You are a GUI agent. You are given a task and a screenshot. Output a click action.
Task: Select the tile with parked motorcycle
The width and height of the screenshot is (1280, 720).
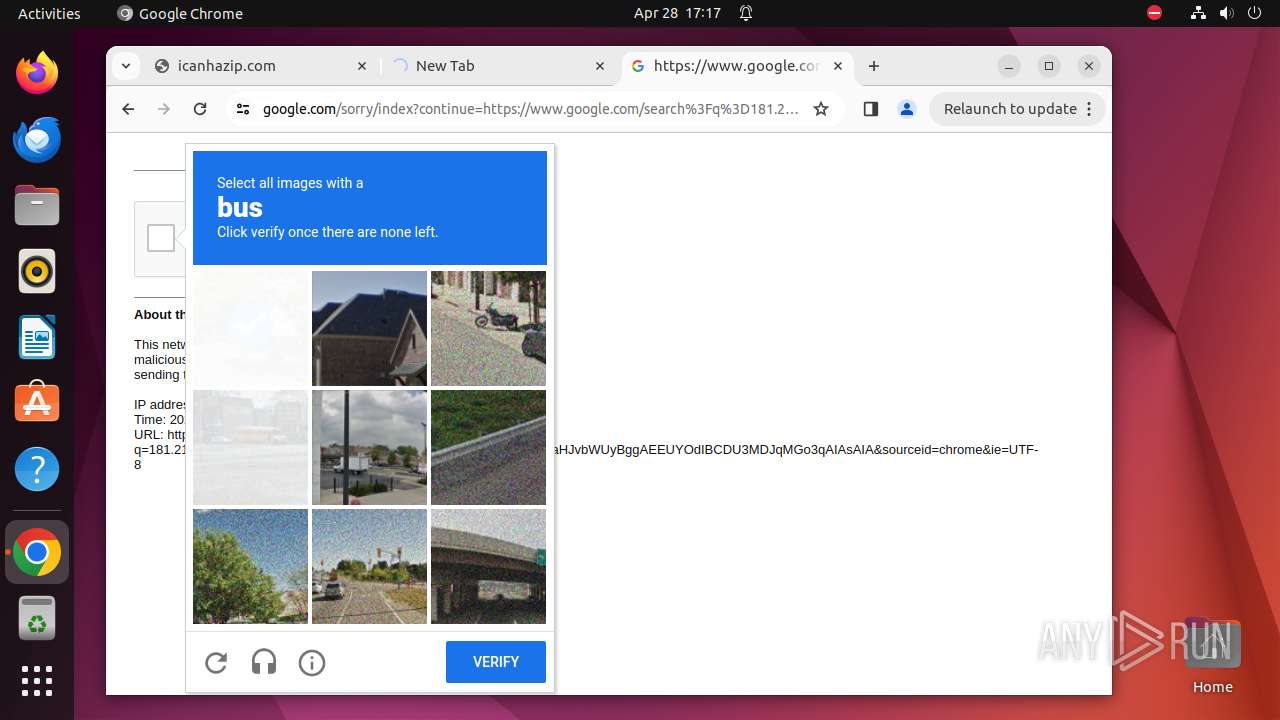pos(488,328)
